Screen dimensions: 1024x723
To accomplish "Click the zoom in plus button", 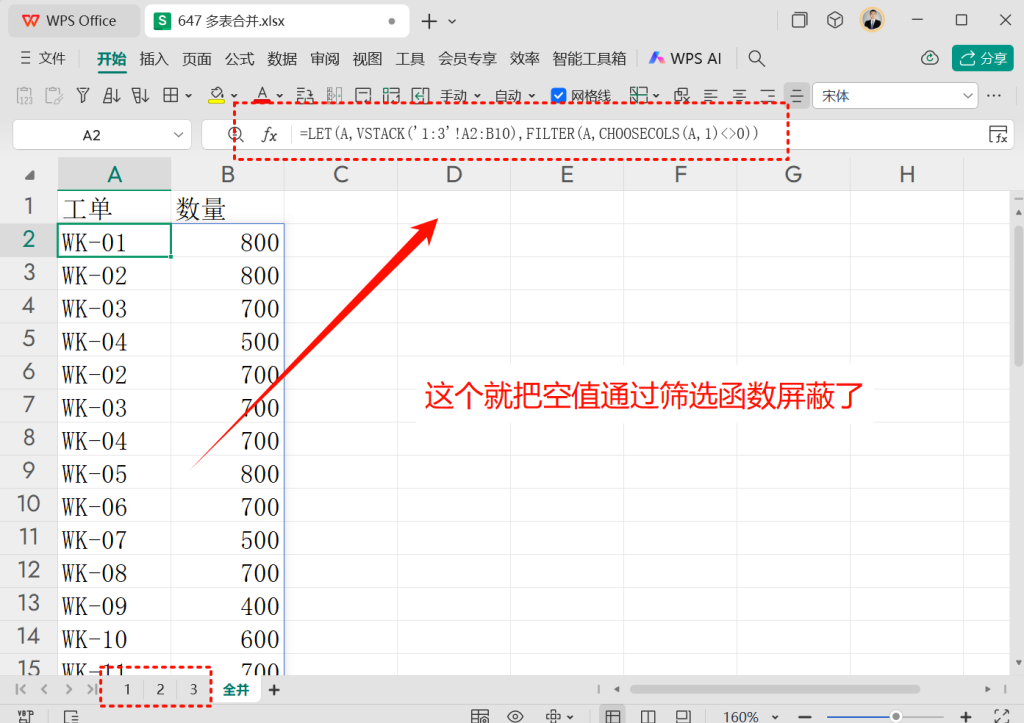I will tap(965, 716).
